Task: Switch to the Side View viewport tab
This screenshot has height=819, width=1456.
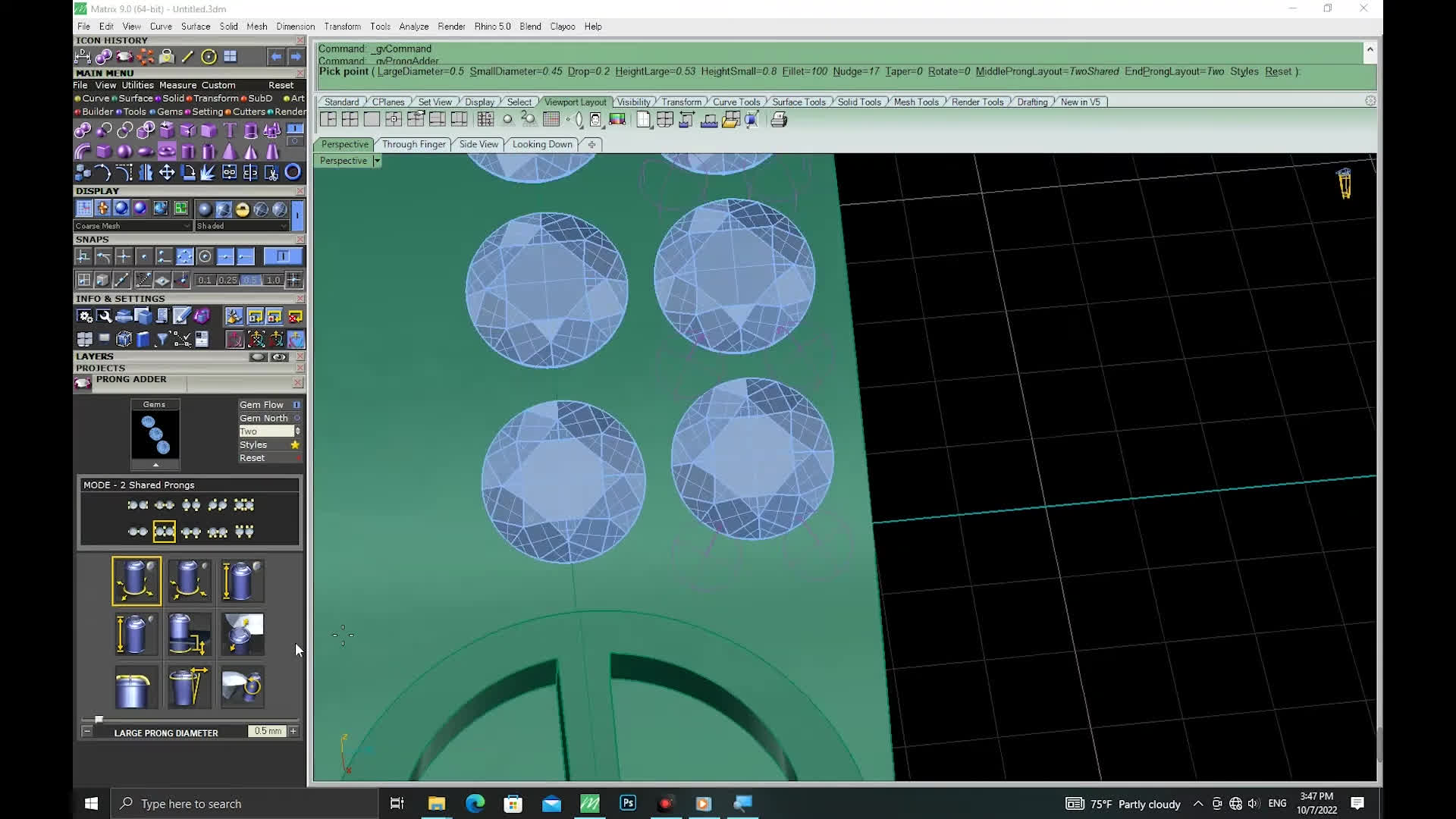Action: [x=479, y=144]
